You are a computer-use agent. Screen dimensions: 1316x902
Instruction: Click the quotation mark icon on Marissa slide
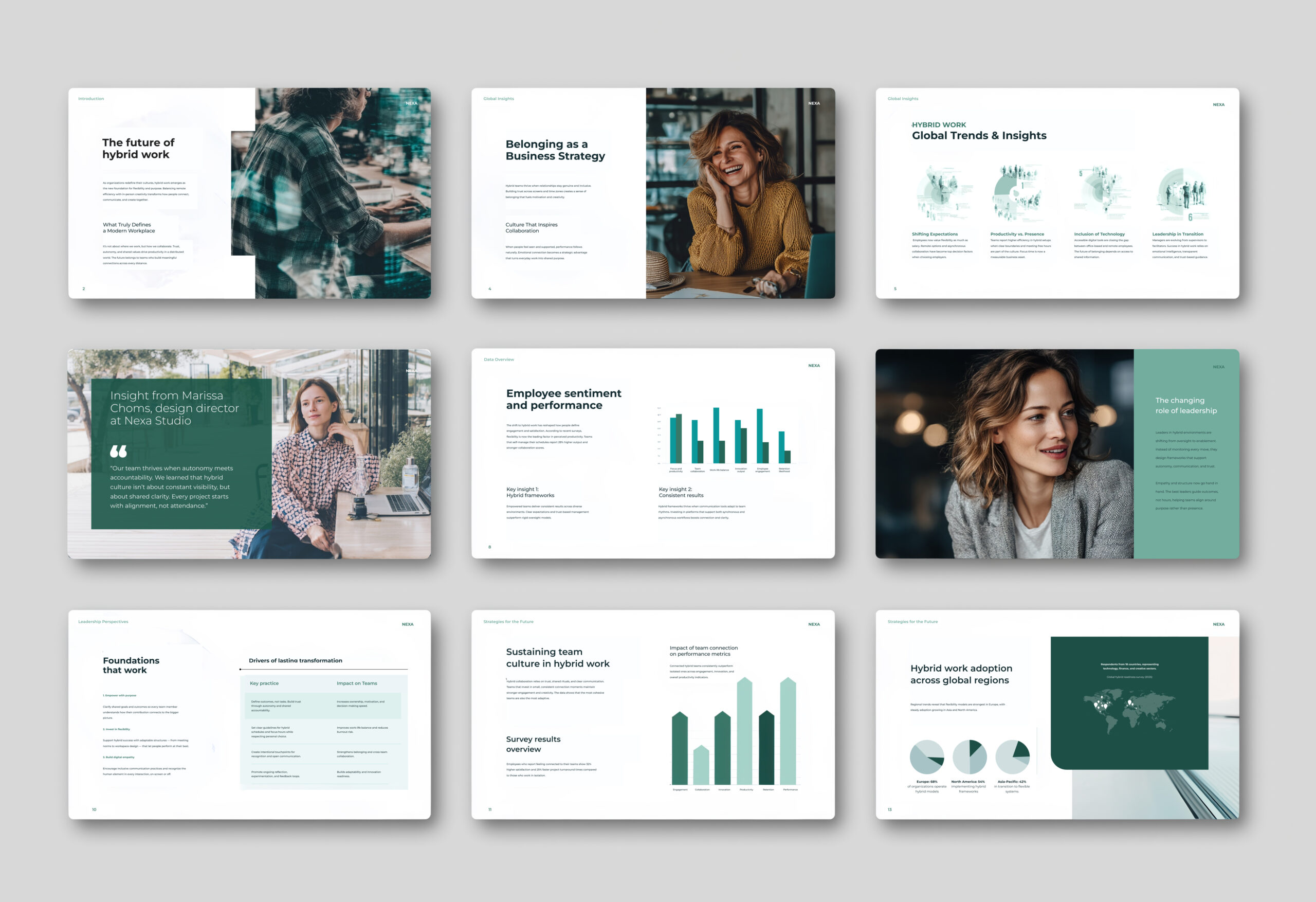click(118, 451)
